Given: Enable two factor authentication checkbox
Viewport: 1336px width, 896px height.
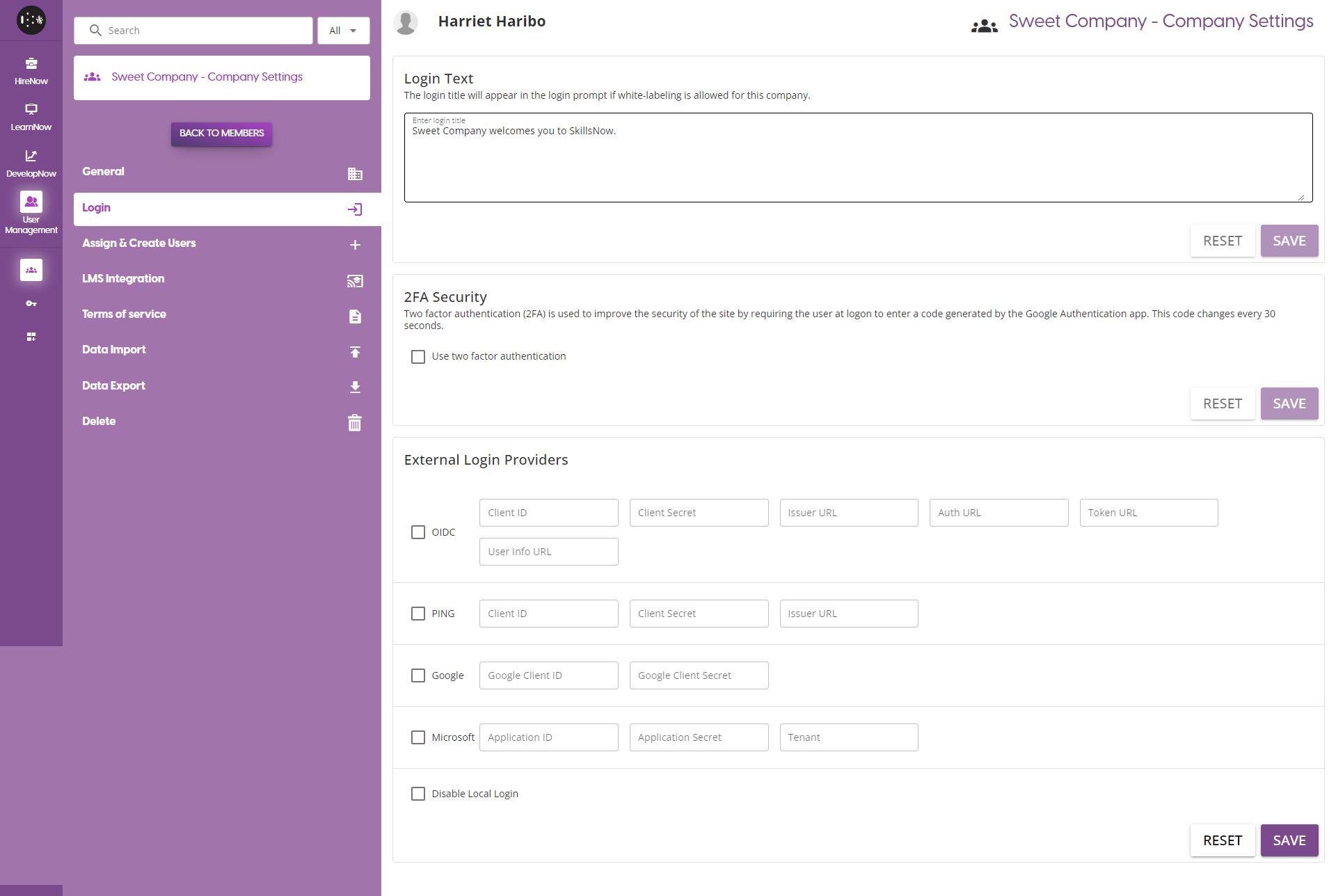Looking at the screenshot, I should [x=418, y=357].
